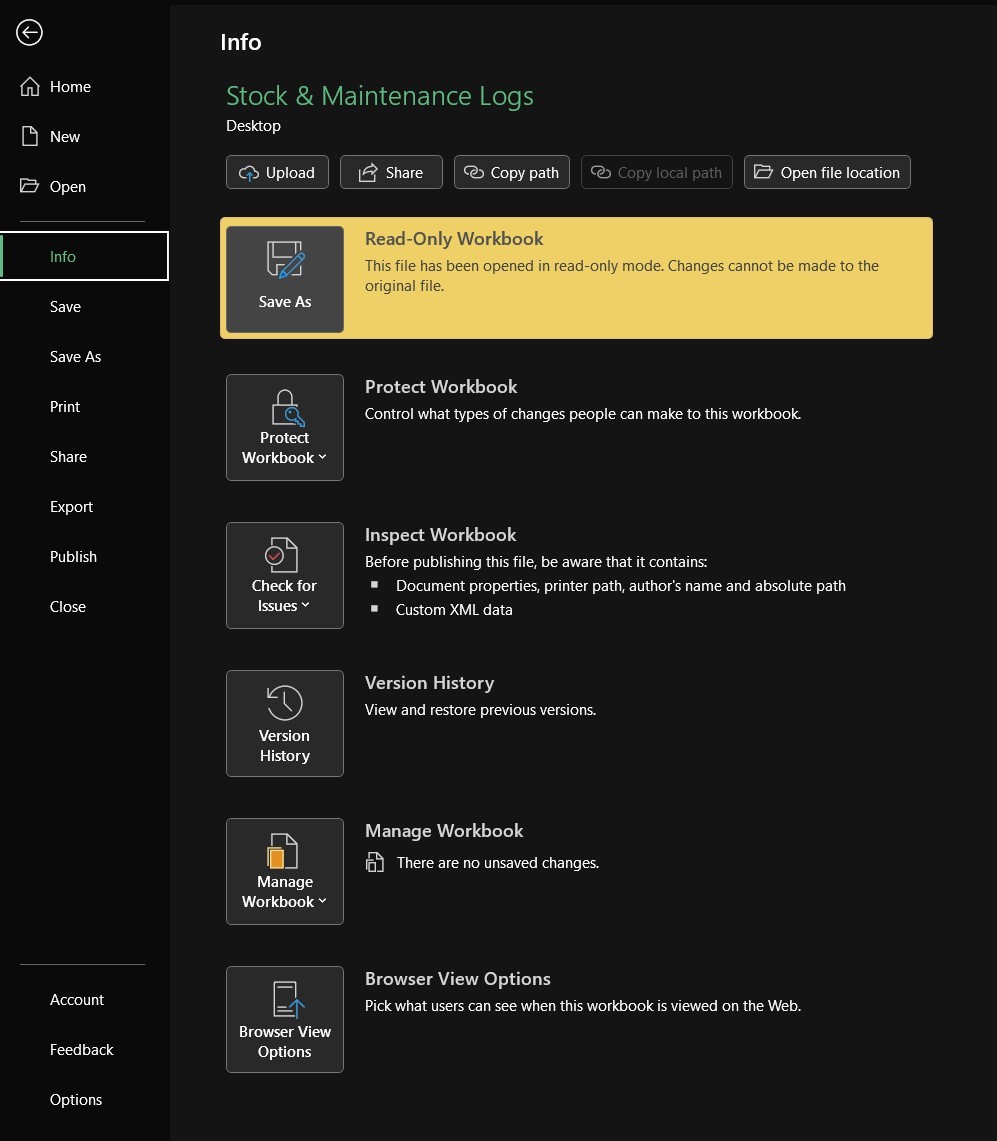Select Open in the sidebar
This screenshot has width=997, height=1141.
(84, 186)
